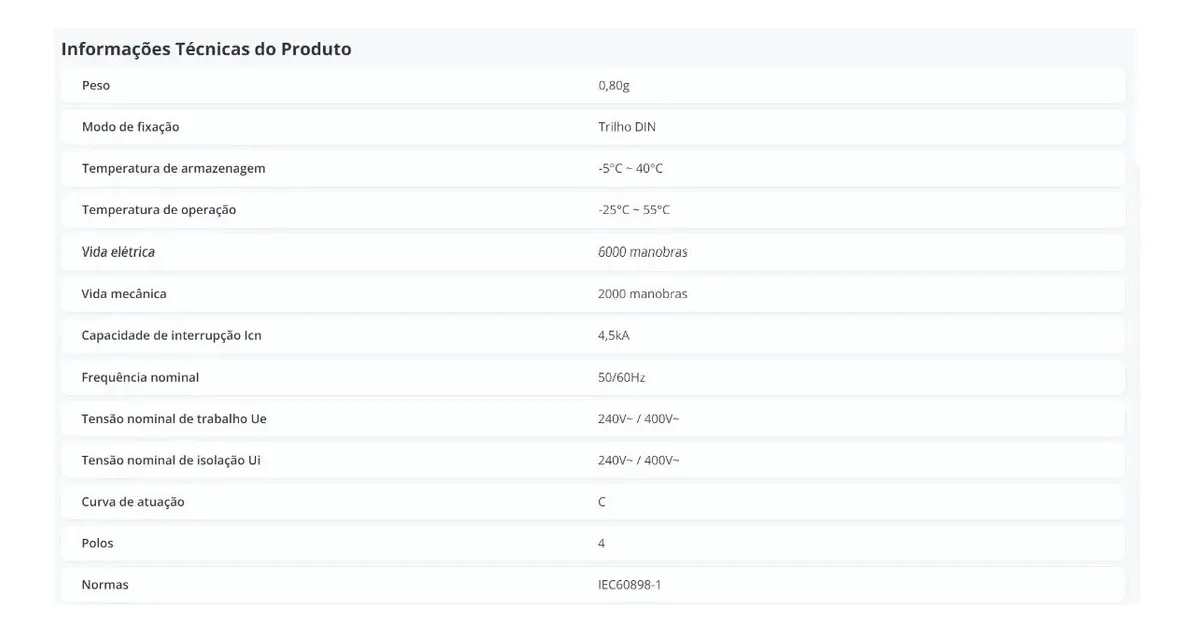Select Temperatura de armazenagem label
This screenshot has height=633, width=1194.
[174, 168]
